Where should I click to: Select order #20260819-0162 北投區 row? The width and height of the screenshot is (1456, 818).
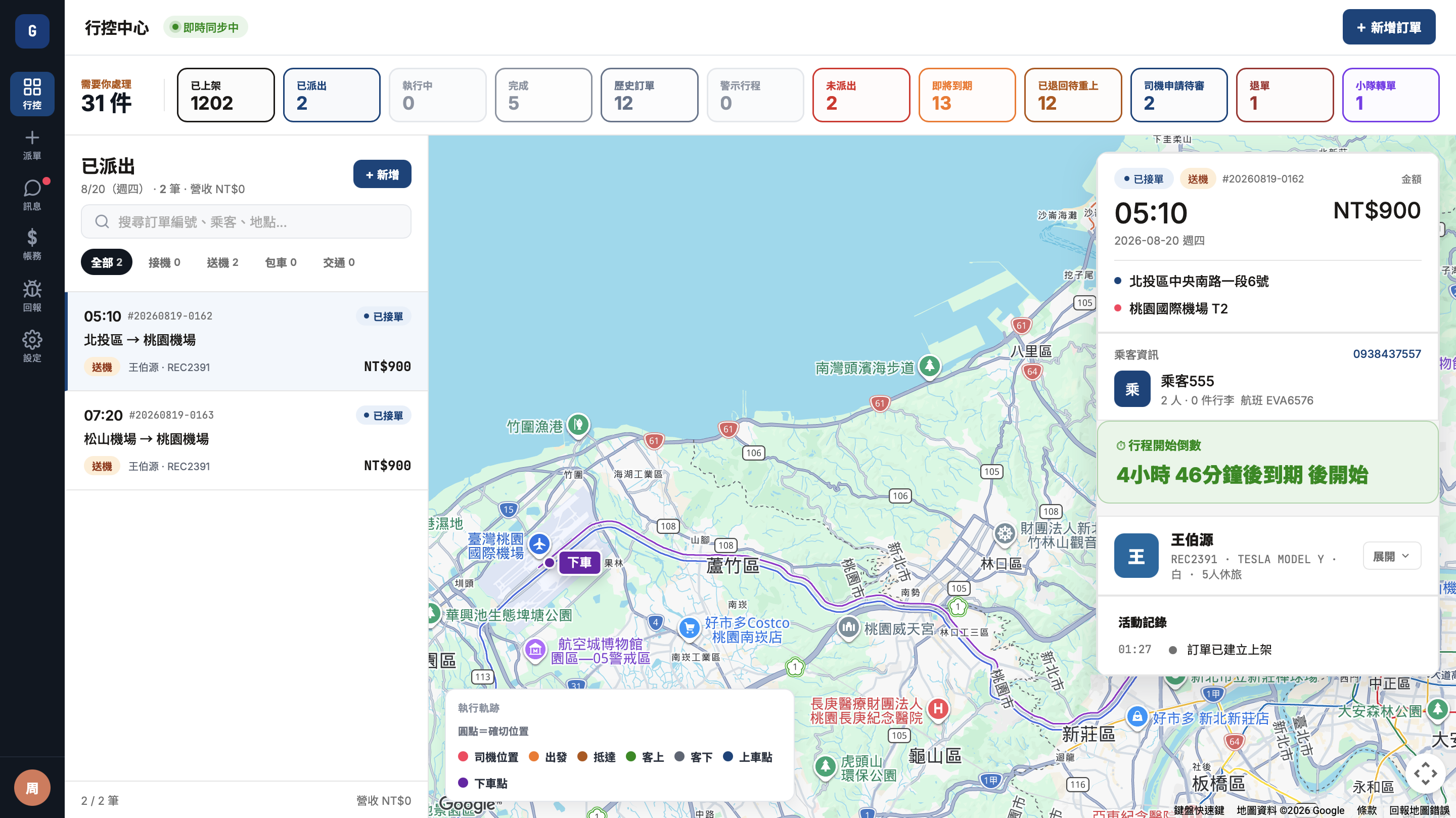pos(246,341)
